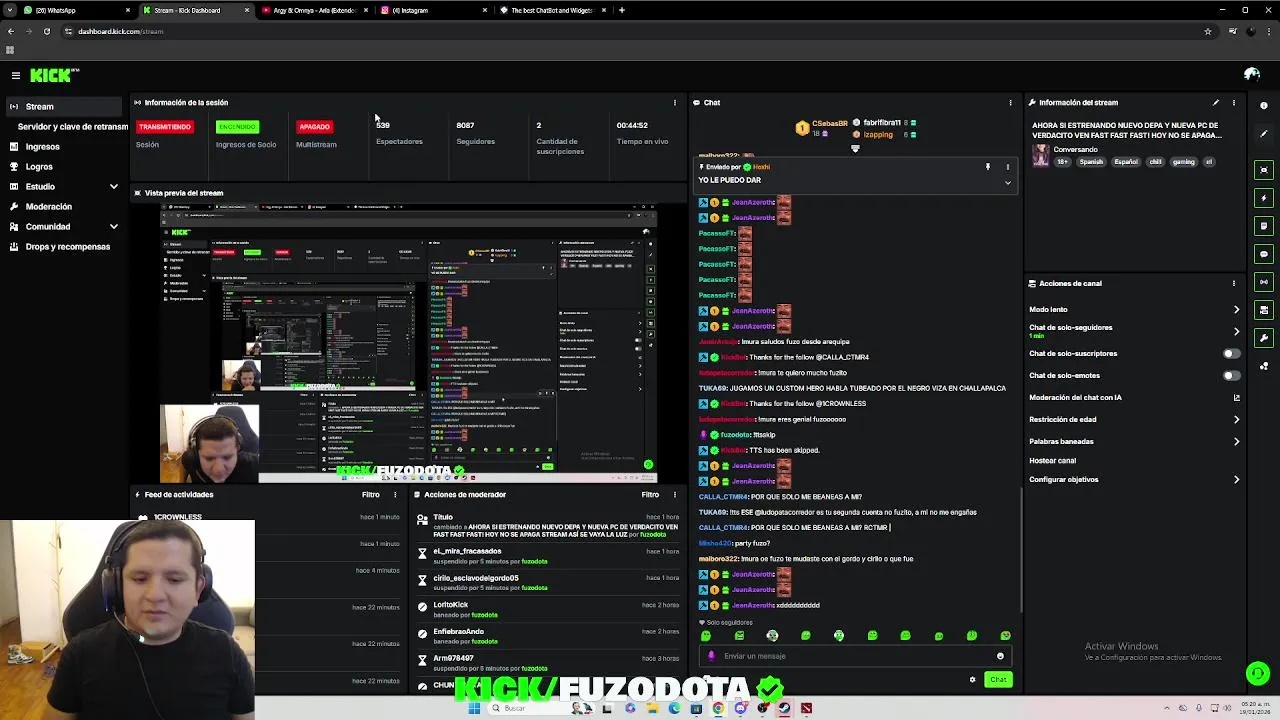Toggle the chat bubble widget icon in the right sidebar
Screen dimensions: 1280x720
click(1264, 254)
